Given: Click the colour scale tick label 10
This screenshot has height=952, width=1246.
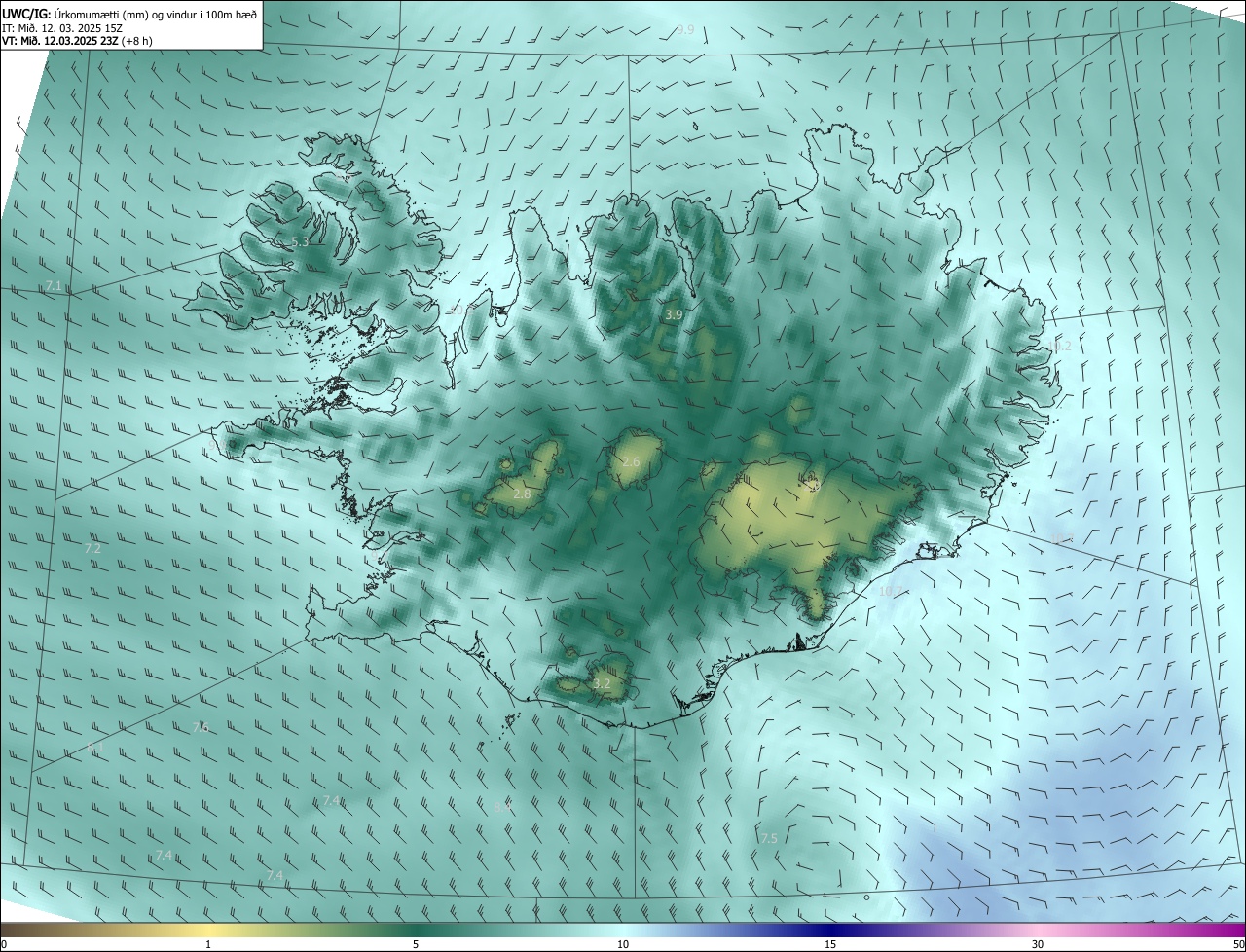Looking at the screenshot, I should pyautogui.click(x=623, y=944).
